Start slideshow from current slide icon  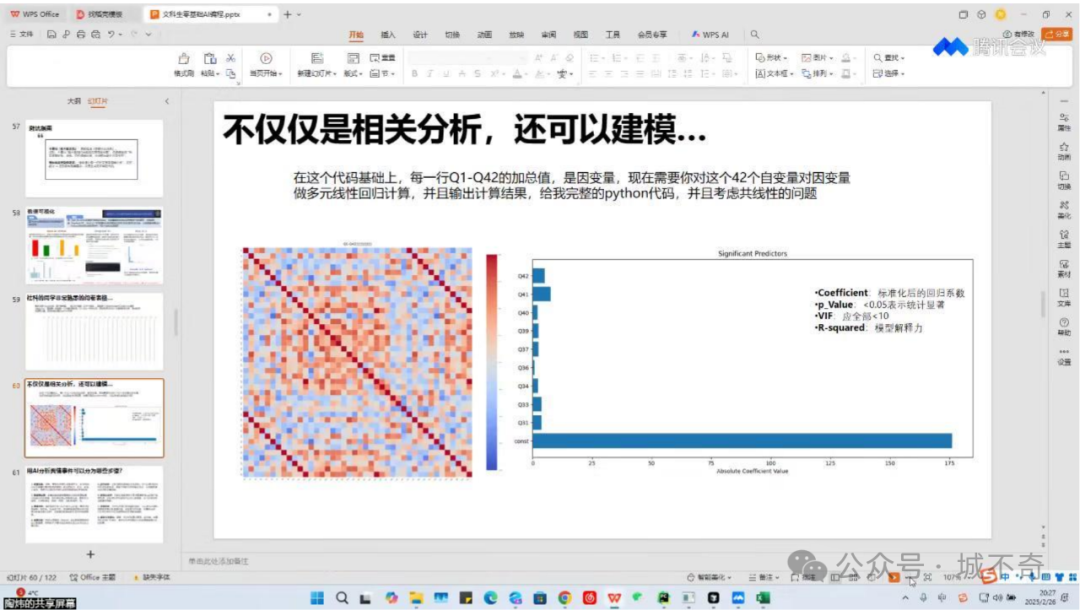(266, 59)
